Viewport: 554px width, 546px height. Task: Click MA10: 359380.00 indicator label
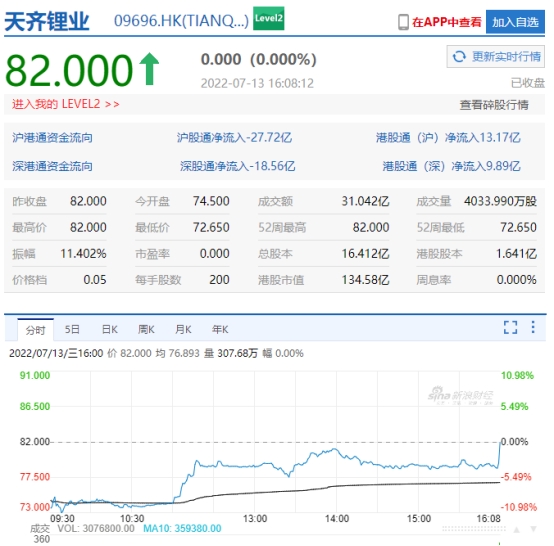(182, 528)
